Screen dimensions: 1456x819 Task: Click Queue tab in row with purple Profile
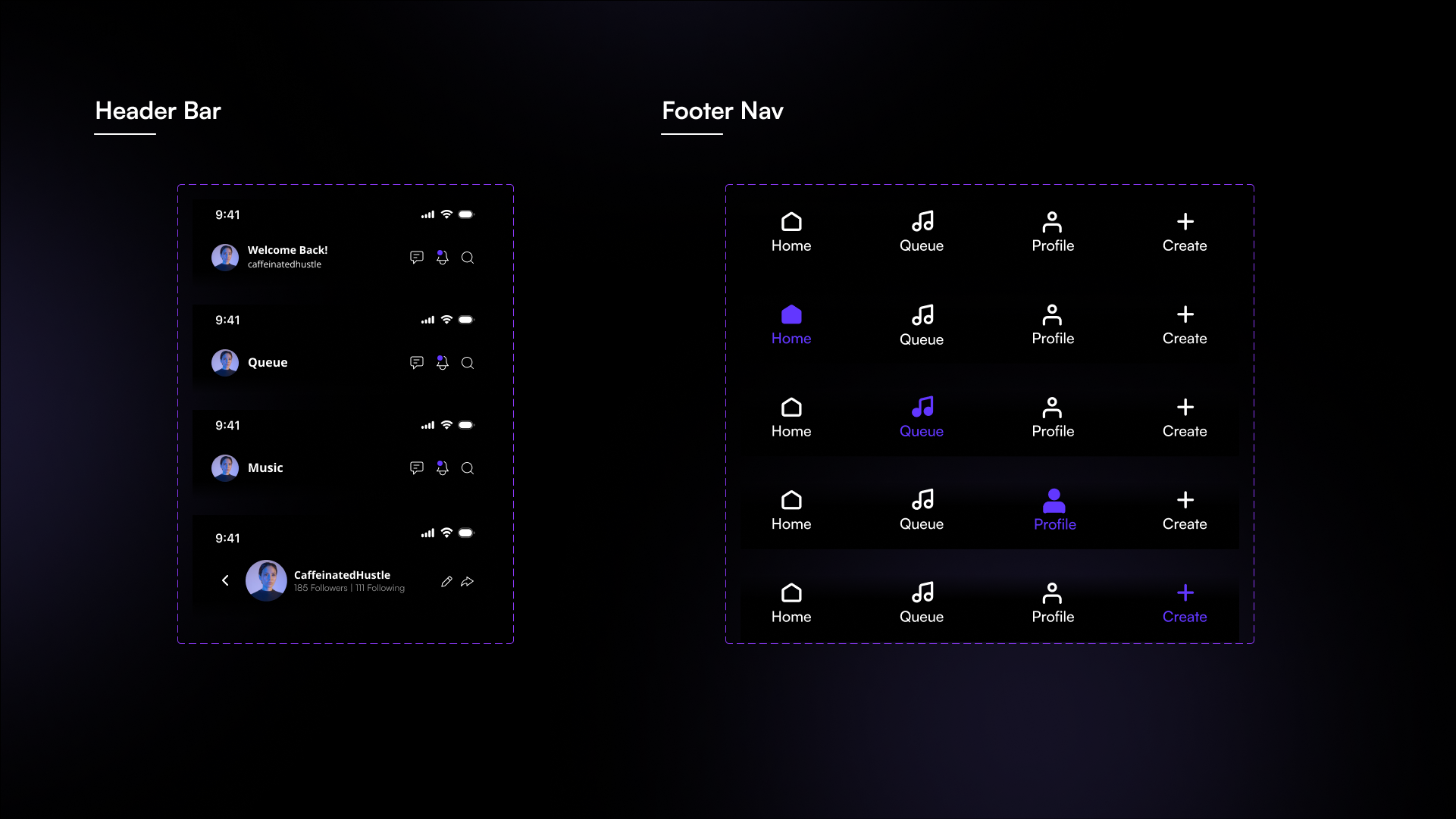[922, 511]
